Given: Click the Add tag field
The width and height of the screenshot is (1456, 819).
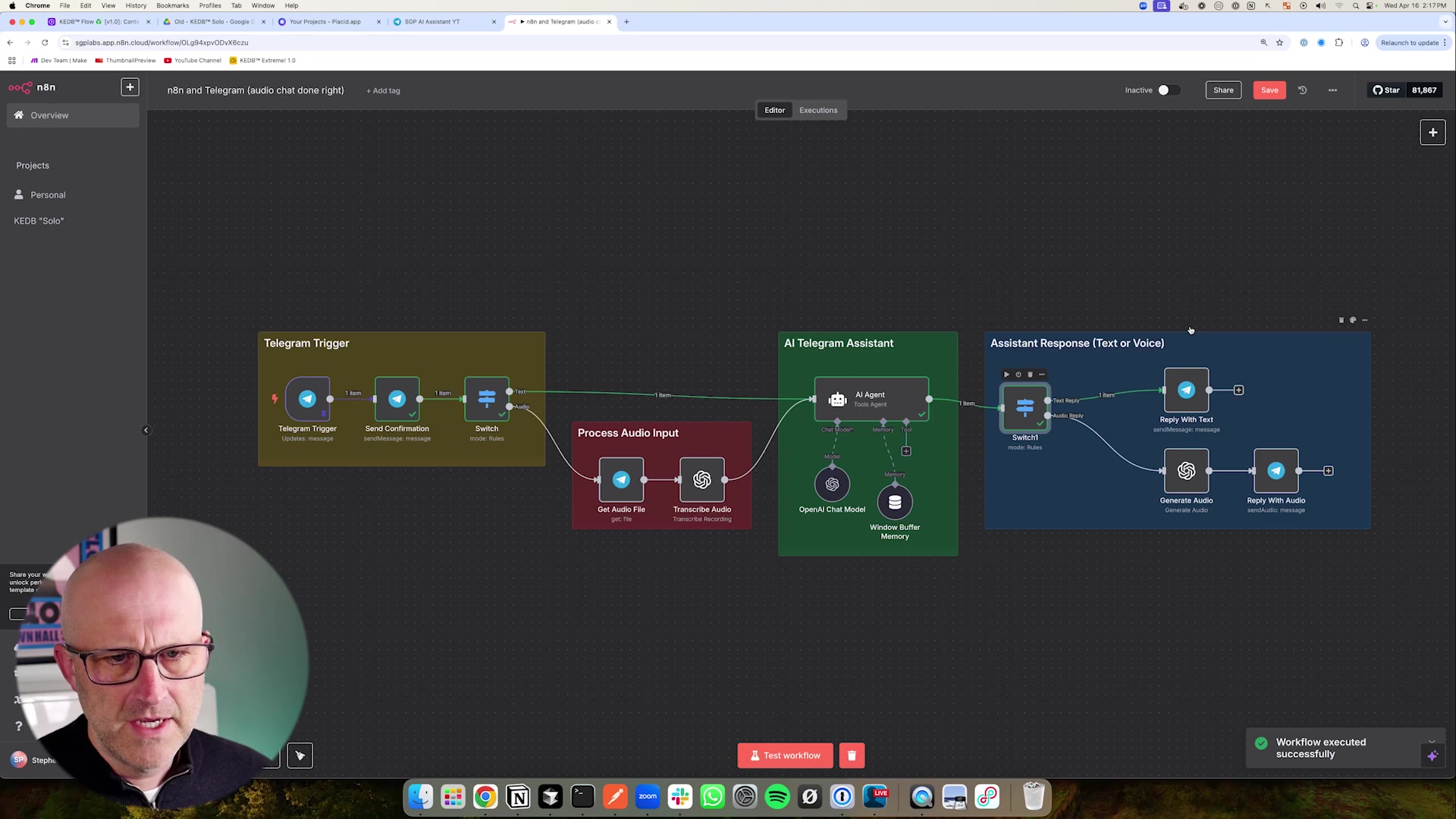Looking at the screenshot, I should (383, 91).
